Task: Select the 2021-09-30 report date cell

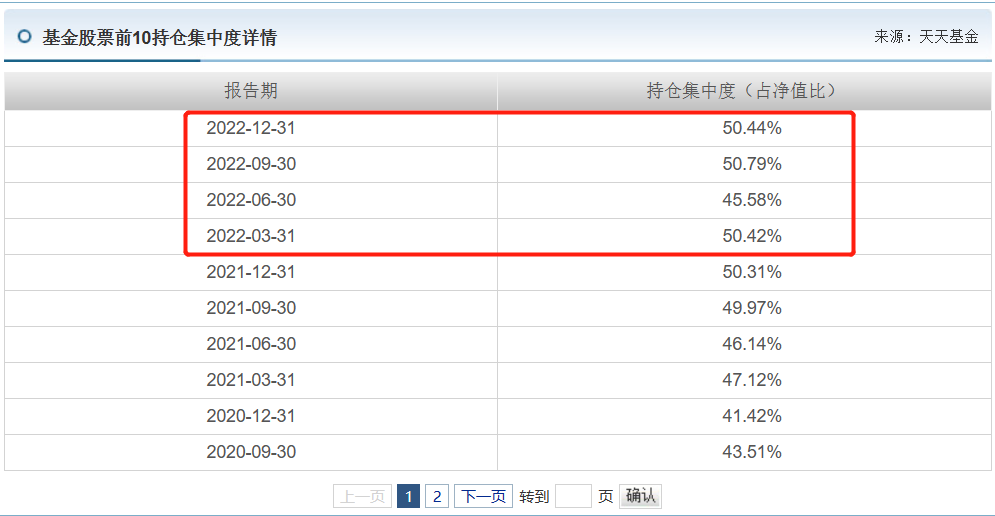Action: click(x=251, y=308)
